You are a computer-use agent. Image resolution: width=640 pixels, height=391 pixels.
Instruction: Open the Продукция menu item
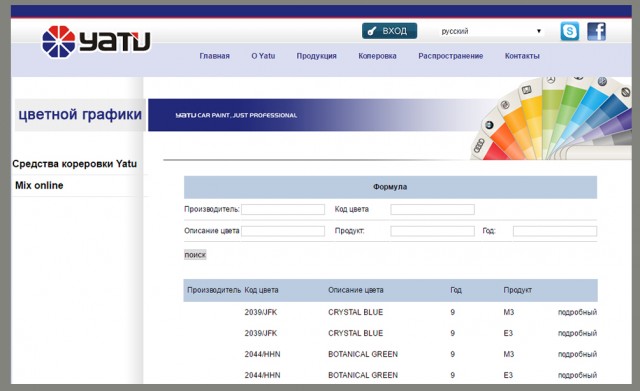pyautogui.click(x=316, y=56)
